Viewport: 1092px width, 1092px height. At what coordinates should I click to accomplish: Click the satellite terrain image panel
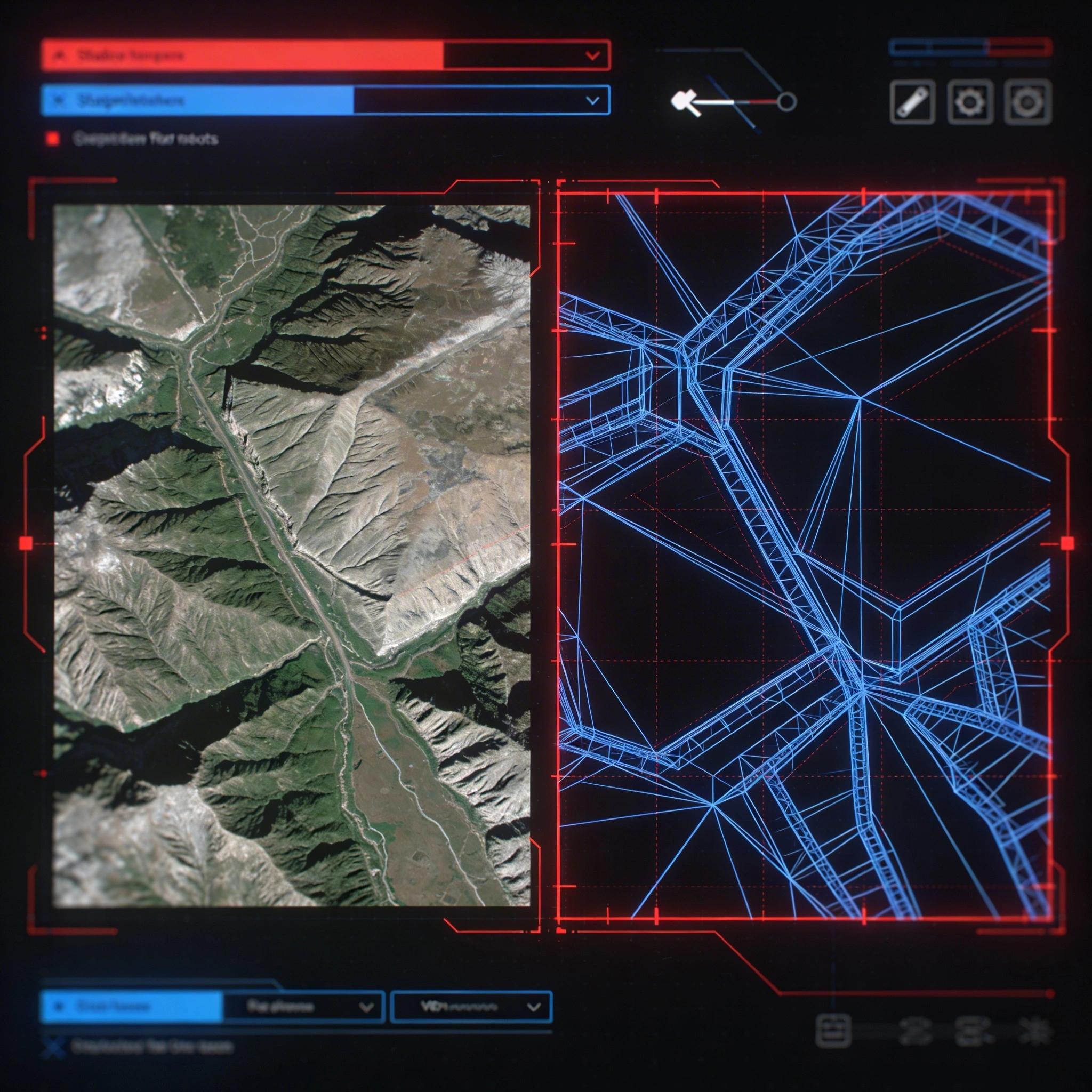pos(292,556)
